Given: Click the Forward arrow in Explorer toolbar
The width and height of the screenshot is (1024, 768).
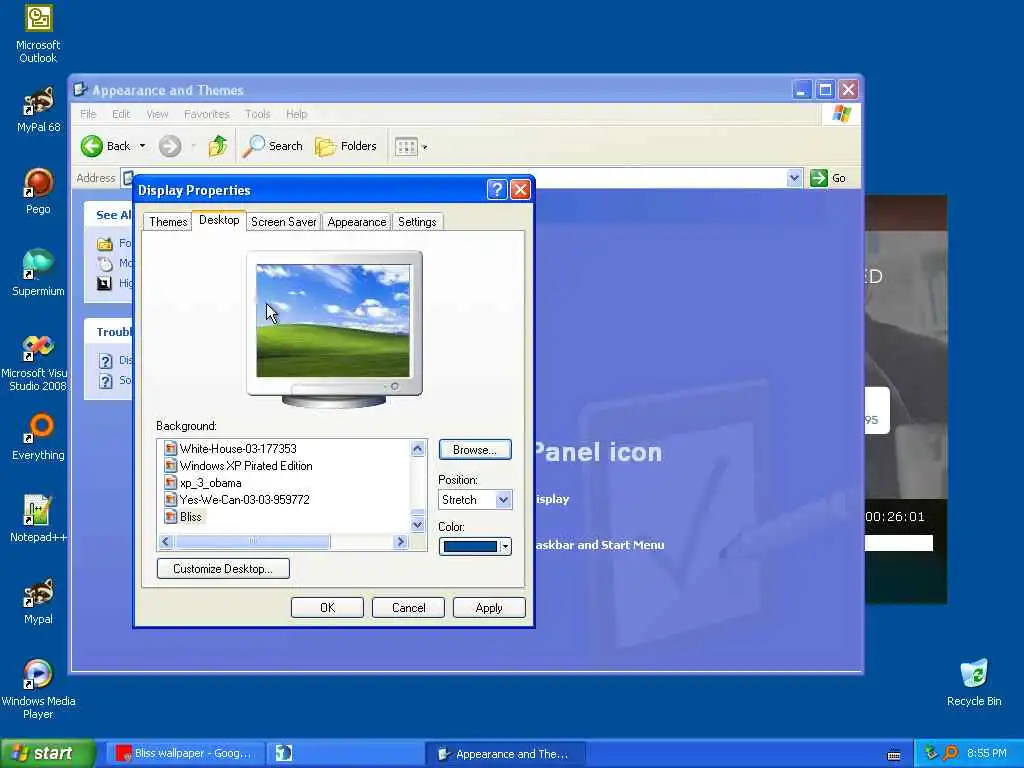Looking at the screenshot, I should (170, 146).
